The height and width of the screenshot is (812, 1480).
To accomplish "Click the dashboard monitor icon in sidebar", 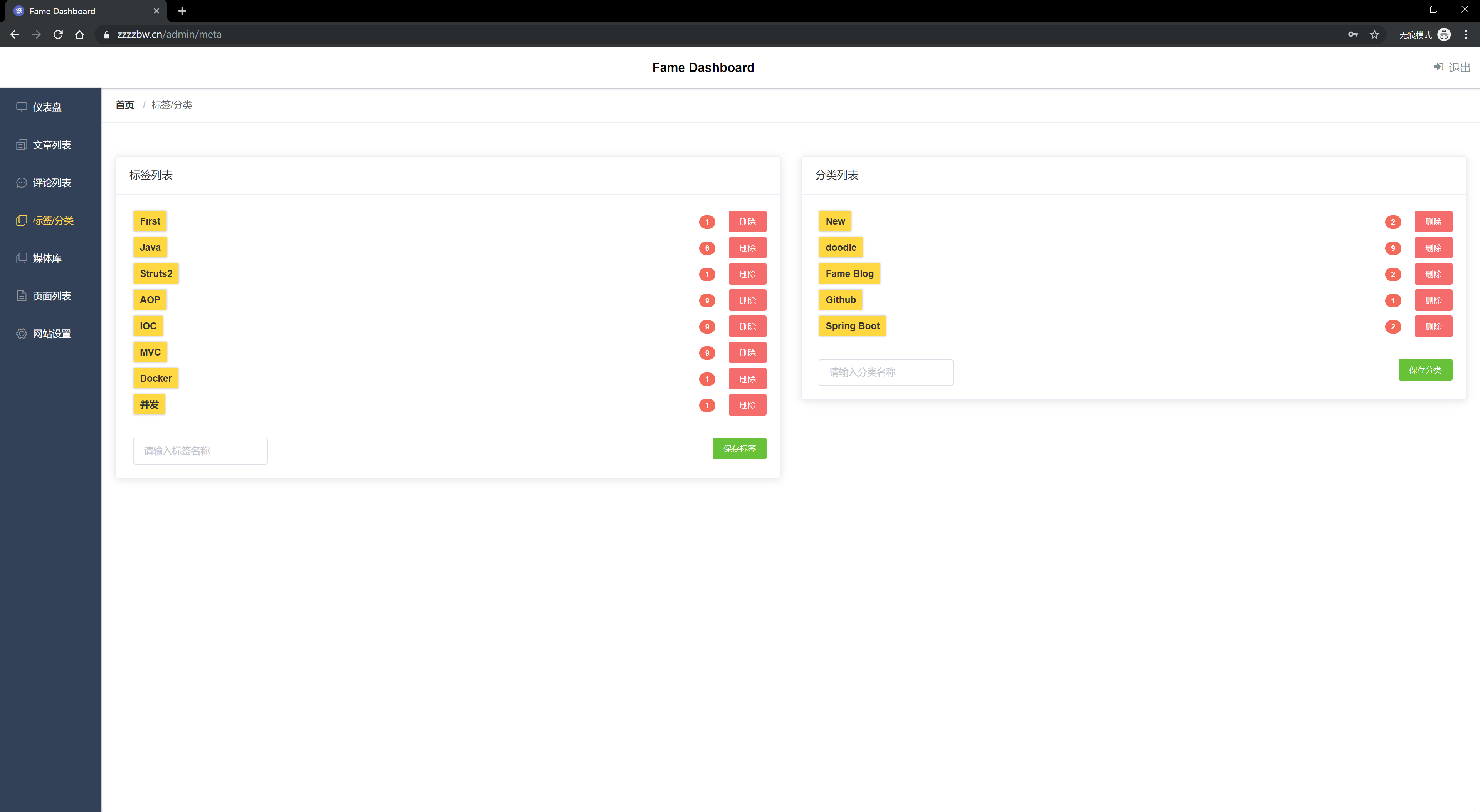I will coord(21,107).
